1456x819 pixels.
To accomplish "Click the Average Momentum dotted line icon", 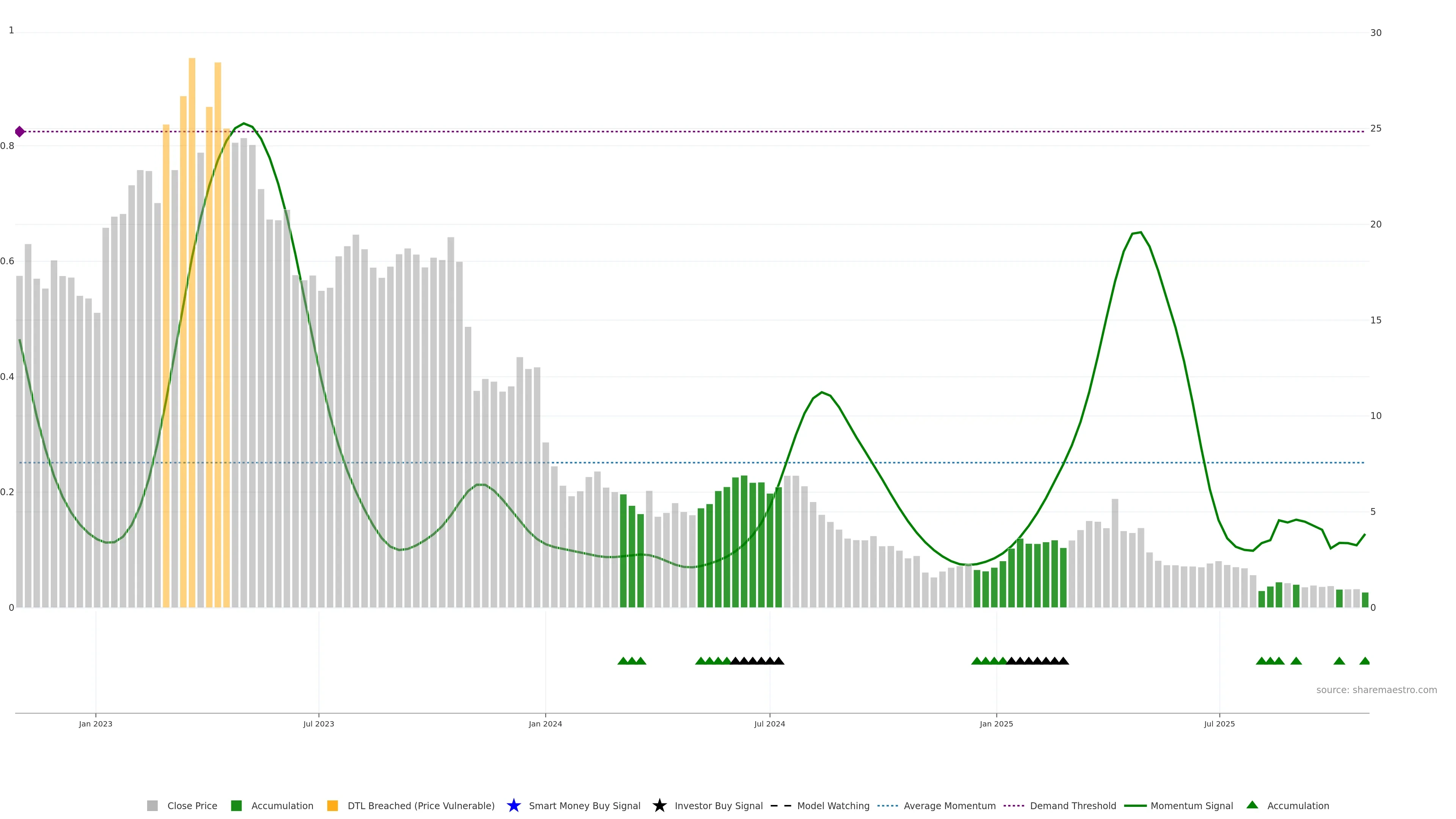I will (887, 805).
